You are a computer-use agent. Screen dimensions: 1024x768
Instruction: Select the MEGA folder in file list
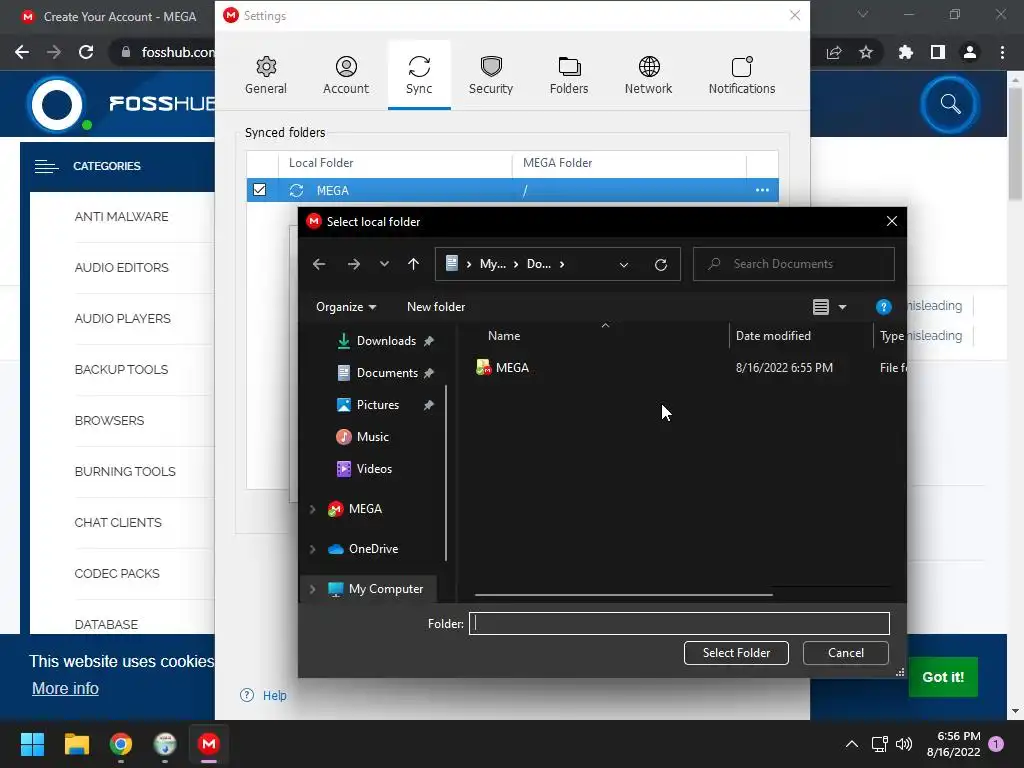[x=512, y=368]
